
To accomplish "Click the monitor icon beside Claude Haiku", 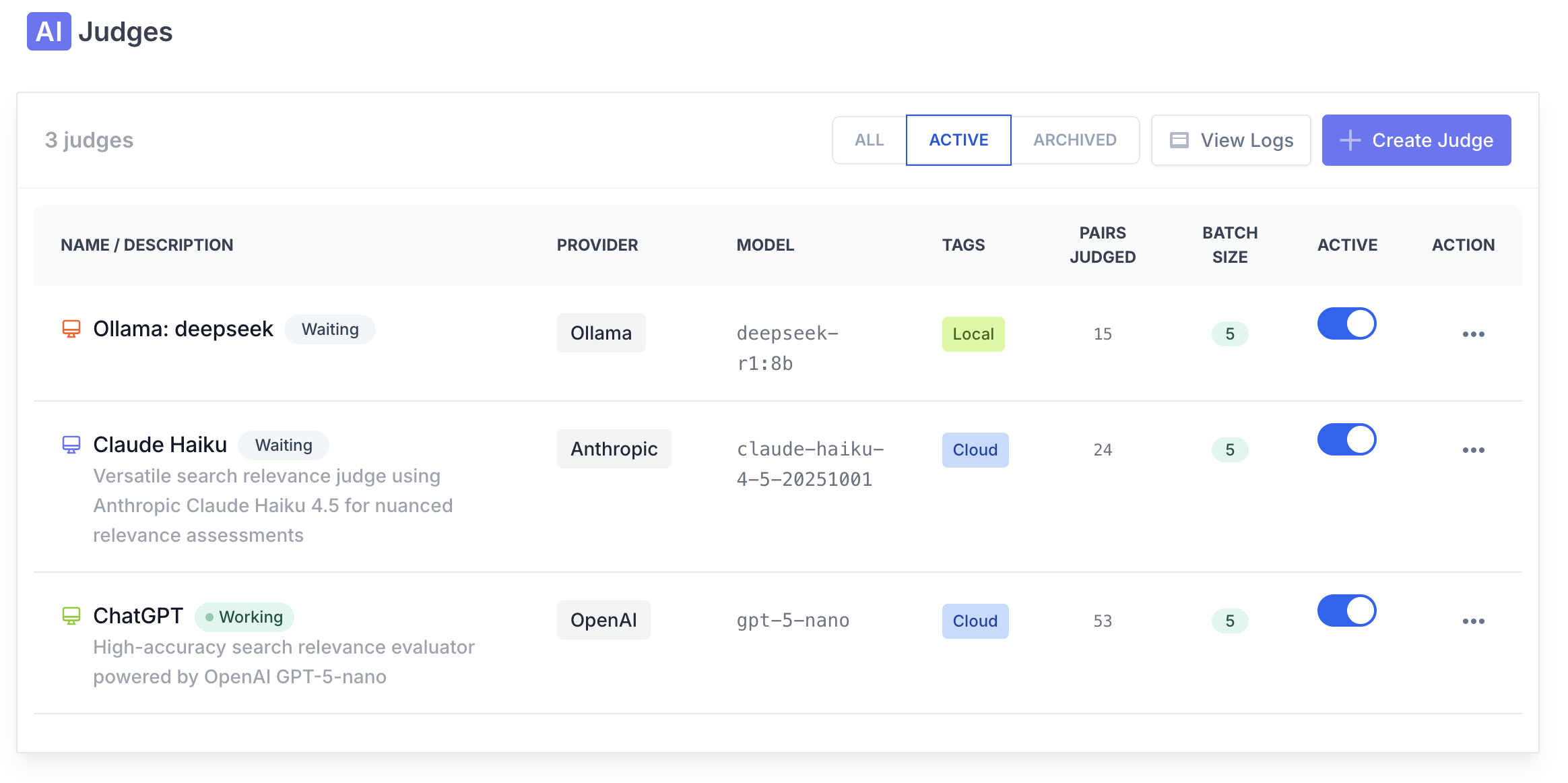I will click(x=71, y=444).
